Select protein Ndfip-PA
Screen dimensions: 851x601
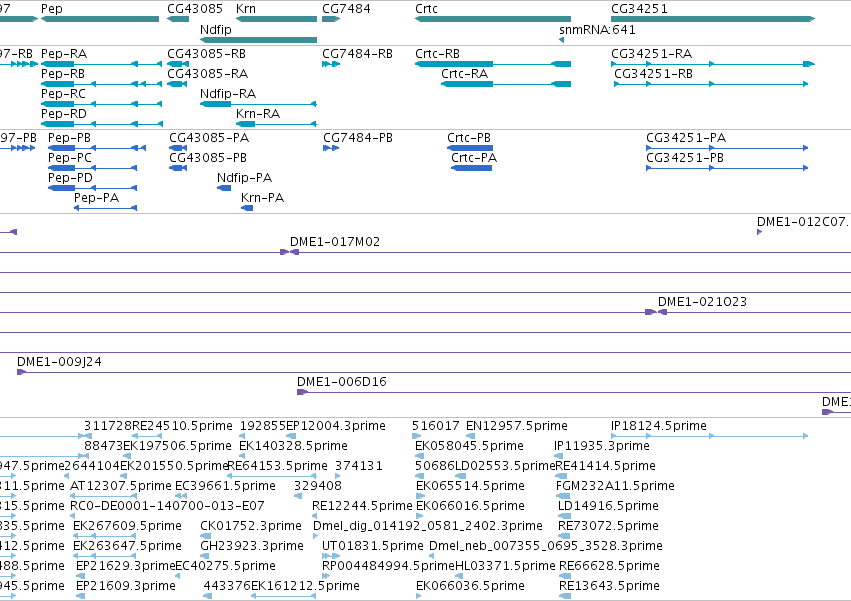click(x=224, y=188)
